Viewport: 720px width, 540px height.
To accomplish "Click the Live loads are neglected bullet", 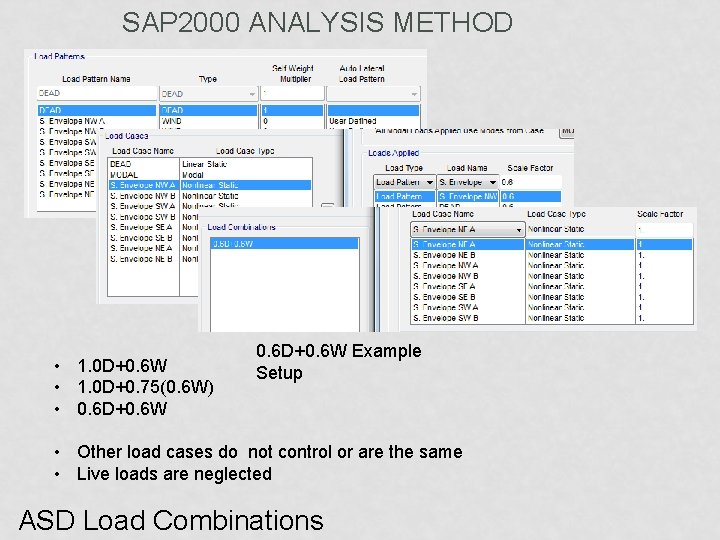I will coord(174,474).
